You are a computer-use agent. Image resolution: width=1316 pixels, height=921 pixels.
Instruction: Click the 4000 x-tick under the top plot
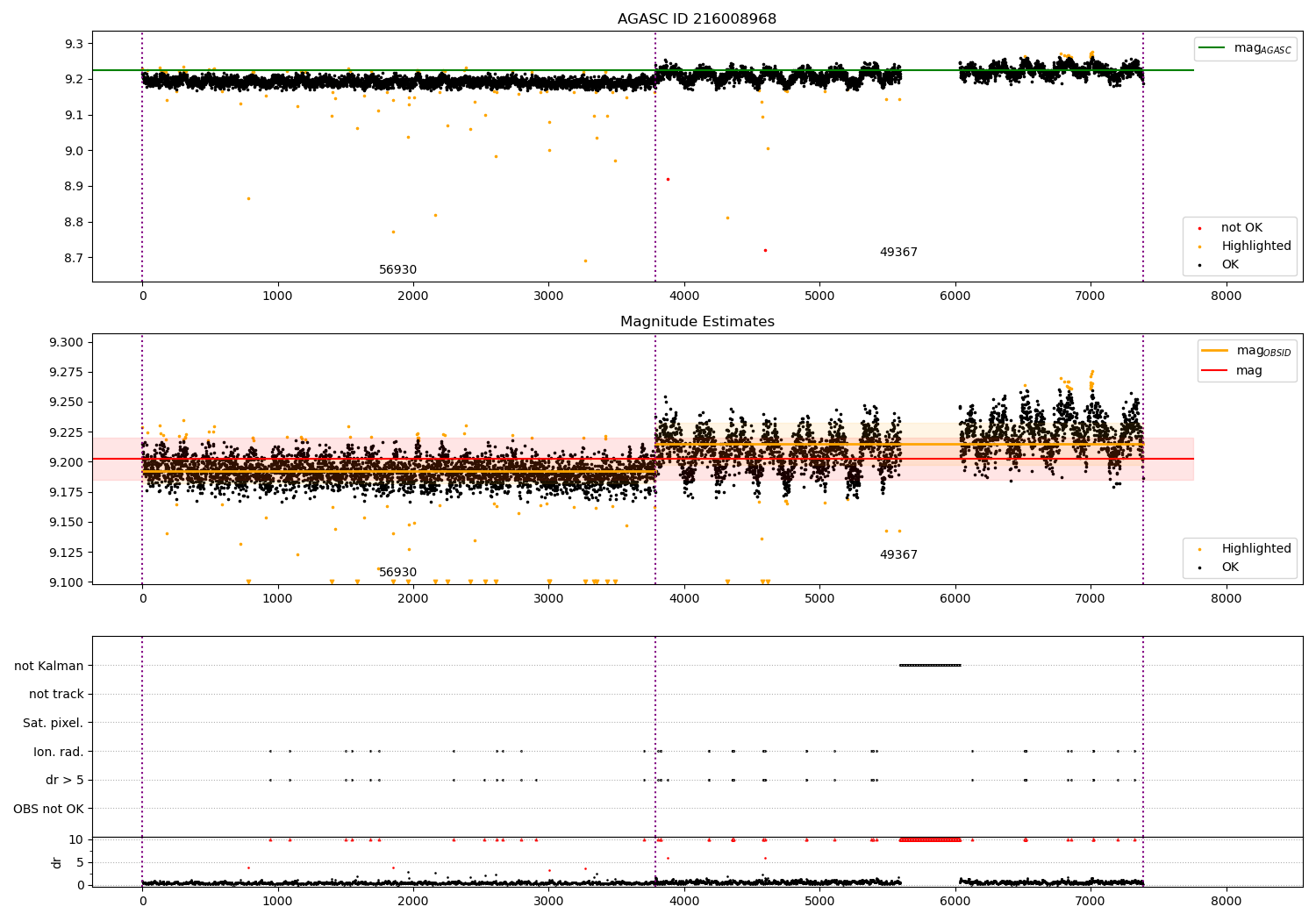(x=684, y=296)
